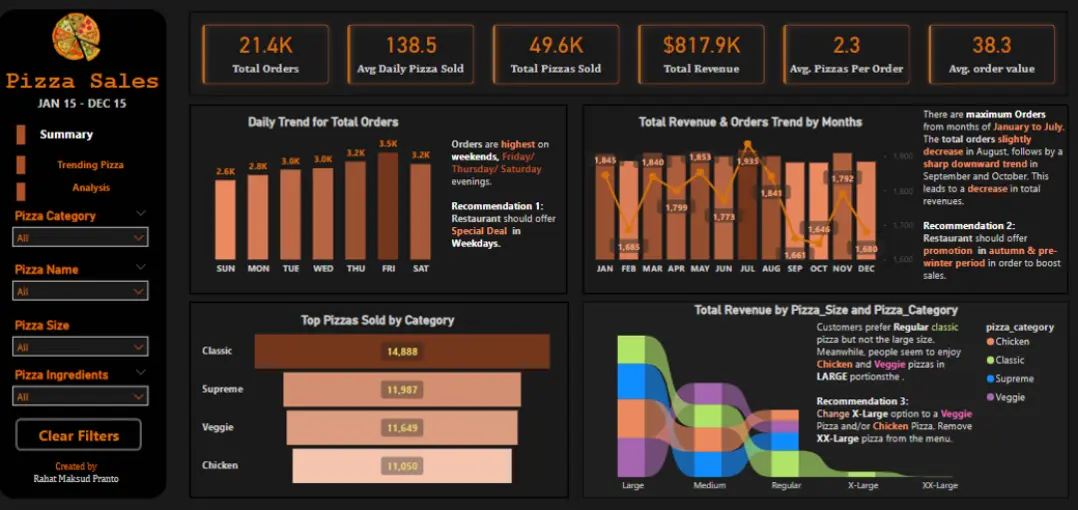Click the pizza logo icon

click(76, 38)
